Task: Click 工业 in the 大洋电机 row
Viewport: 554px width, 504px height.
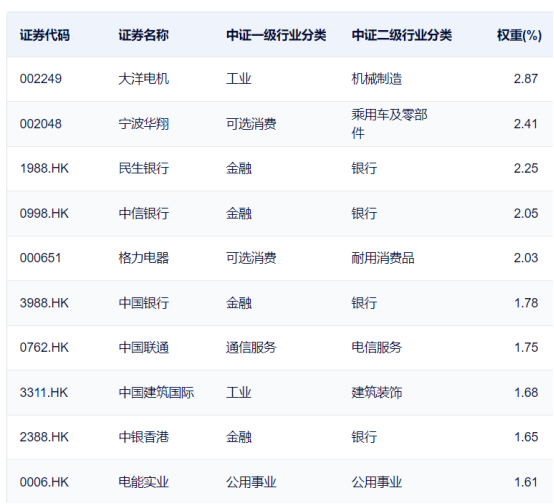Action: pyautogui.click(x=238, y=79)
